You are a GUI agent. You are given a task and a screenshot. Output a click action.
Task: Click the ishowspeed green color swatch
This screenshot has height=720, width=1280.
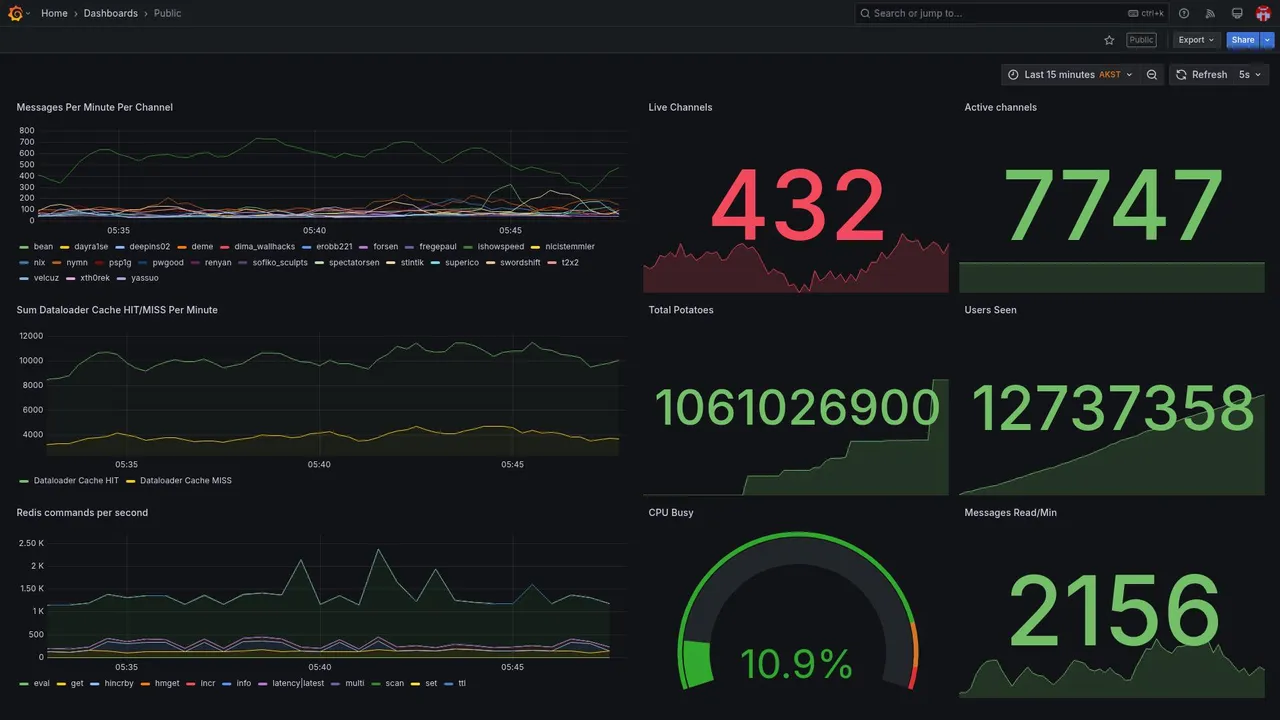point(468,247)
